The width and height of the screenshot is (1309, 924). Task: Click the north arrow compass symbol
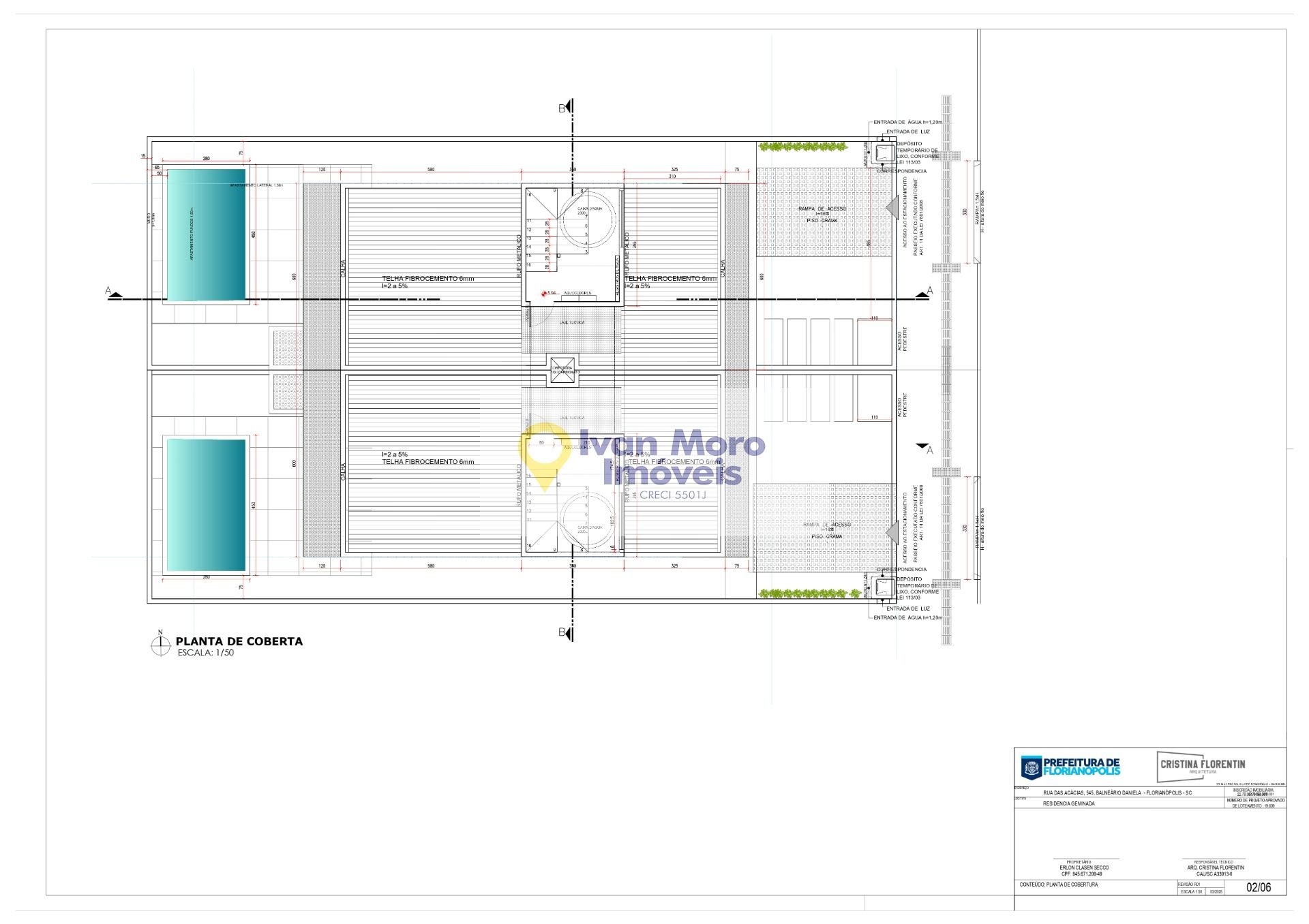tap(160, 644)
